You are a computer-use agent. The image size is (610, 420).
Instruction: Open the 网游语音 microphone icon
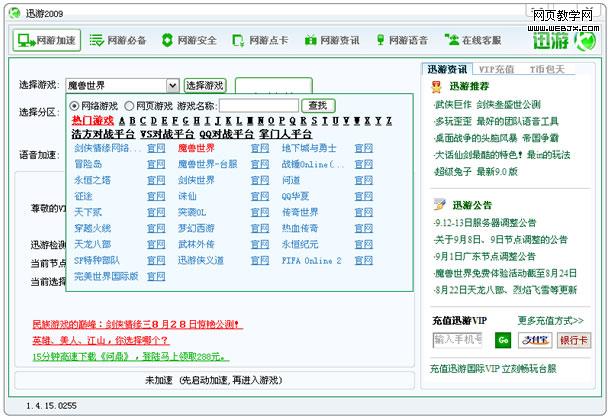coord(380,41)
